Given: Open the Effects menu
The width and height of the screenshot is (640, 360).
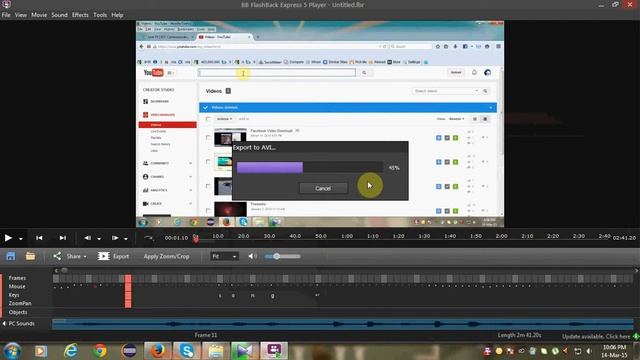Looking at the screenshot, I should (x=80, y=15).
